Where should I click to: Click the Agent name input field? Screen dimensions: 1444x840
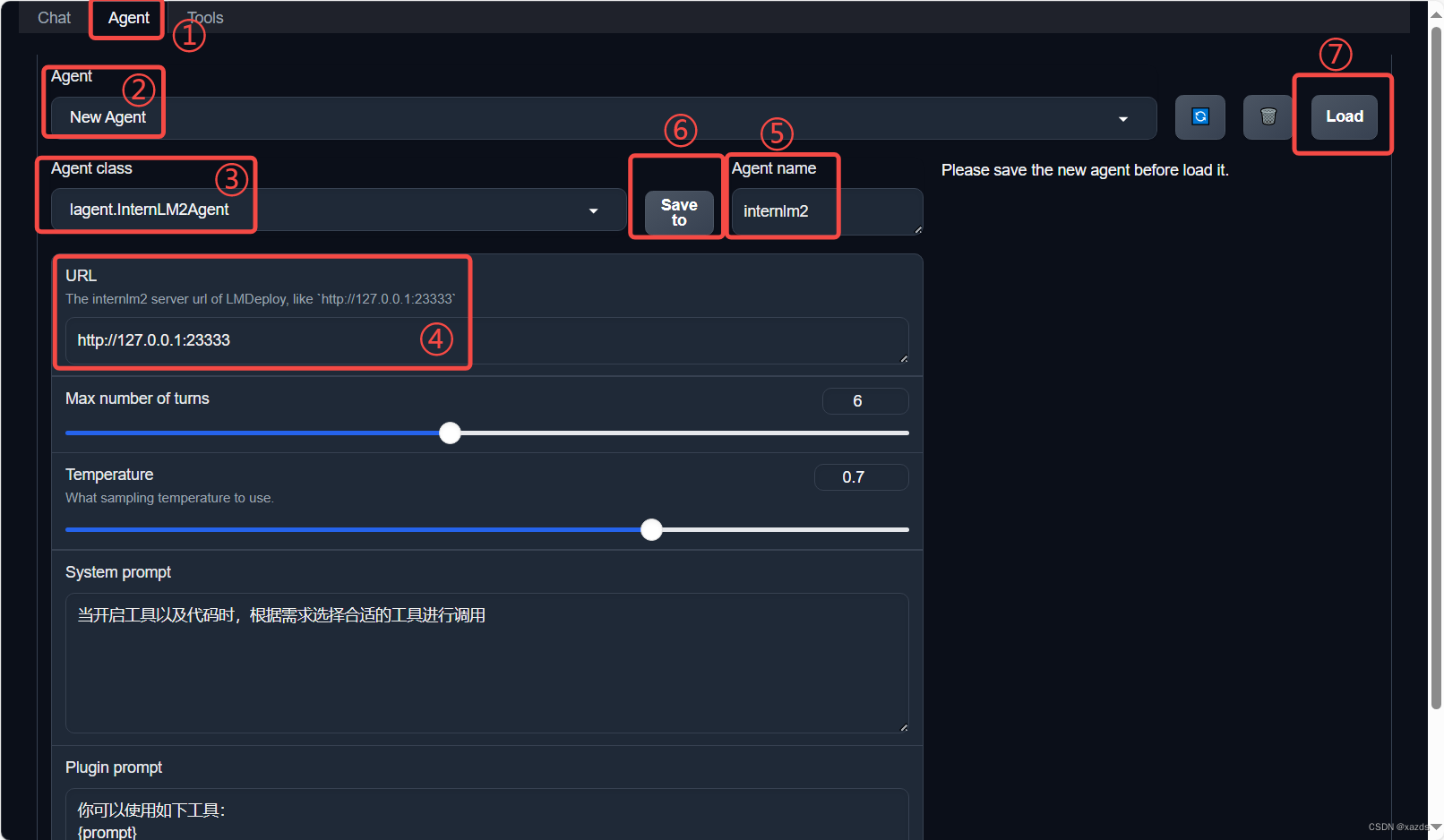(827, 211)
